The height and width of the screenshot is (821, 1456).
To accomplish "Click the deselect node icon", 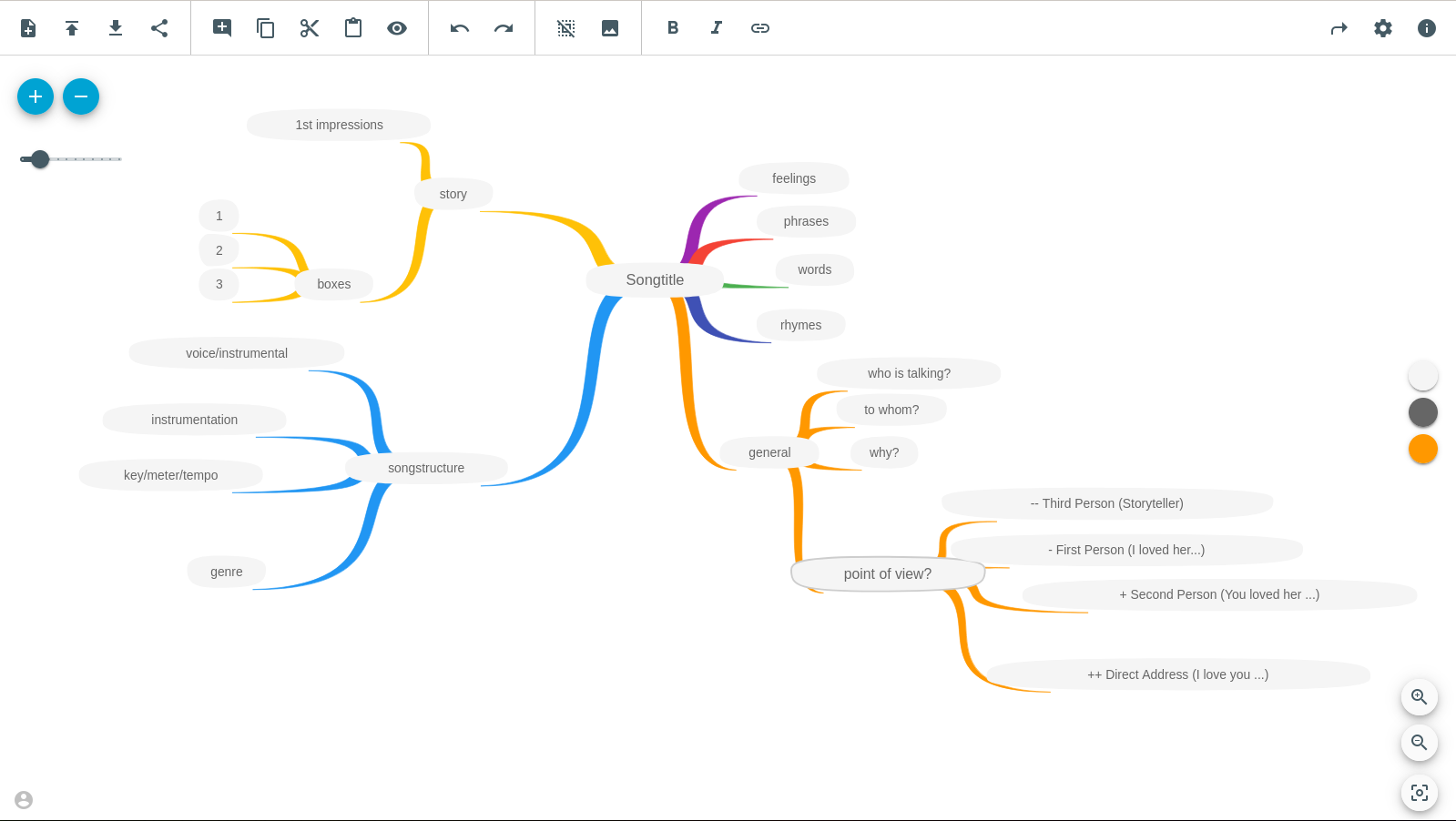I will (566, 28).
